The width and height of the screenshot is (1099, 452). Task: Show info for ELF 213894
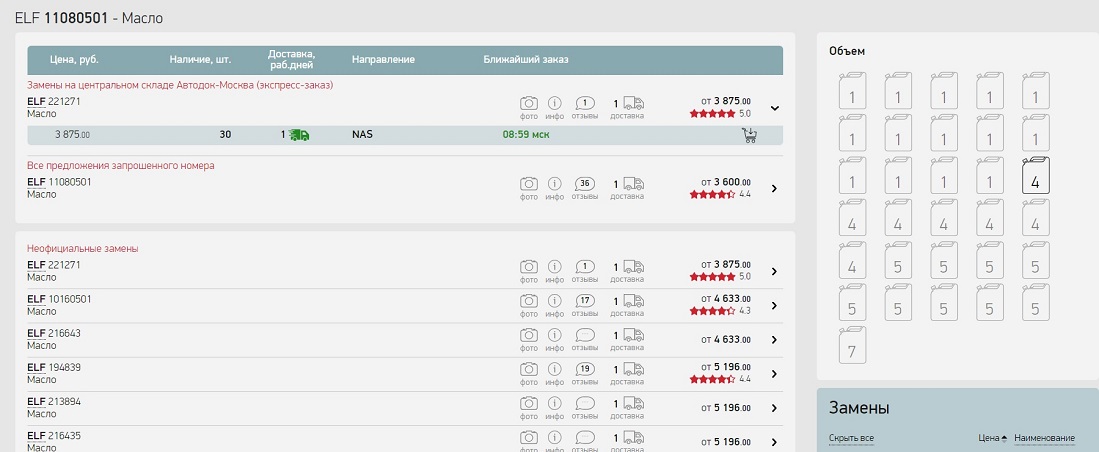[x=554, y=403]
